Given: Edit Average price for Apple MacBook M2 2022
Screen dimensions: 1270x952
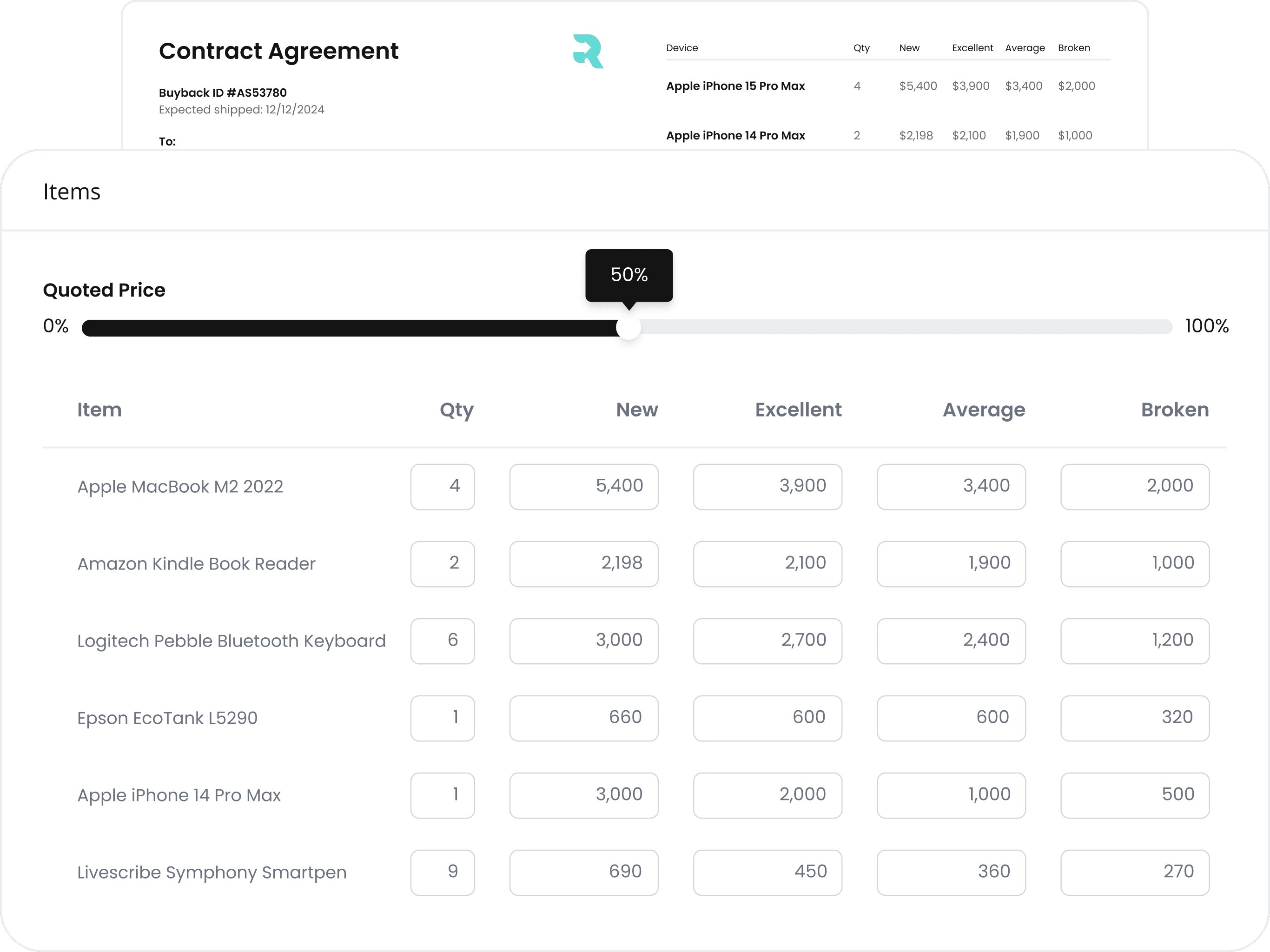Looking at the screenshot, I should [952, 486].
